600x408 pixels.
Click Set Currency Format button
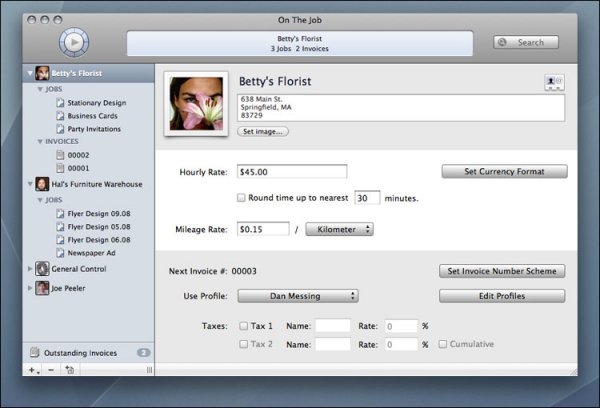click(x=504, y=171)
